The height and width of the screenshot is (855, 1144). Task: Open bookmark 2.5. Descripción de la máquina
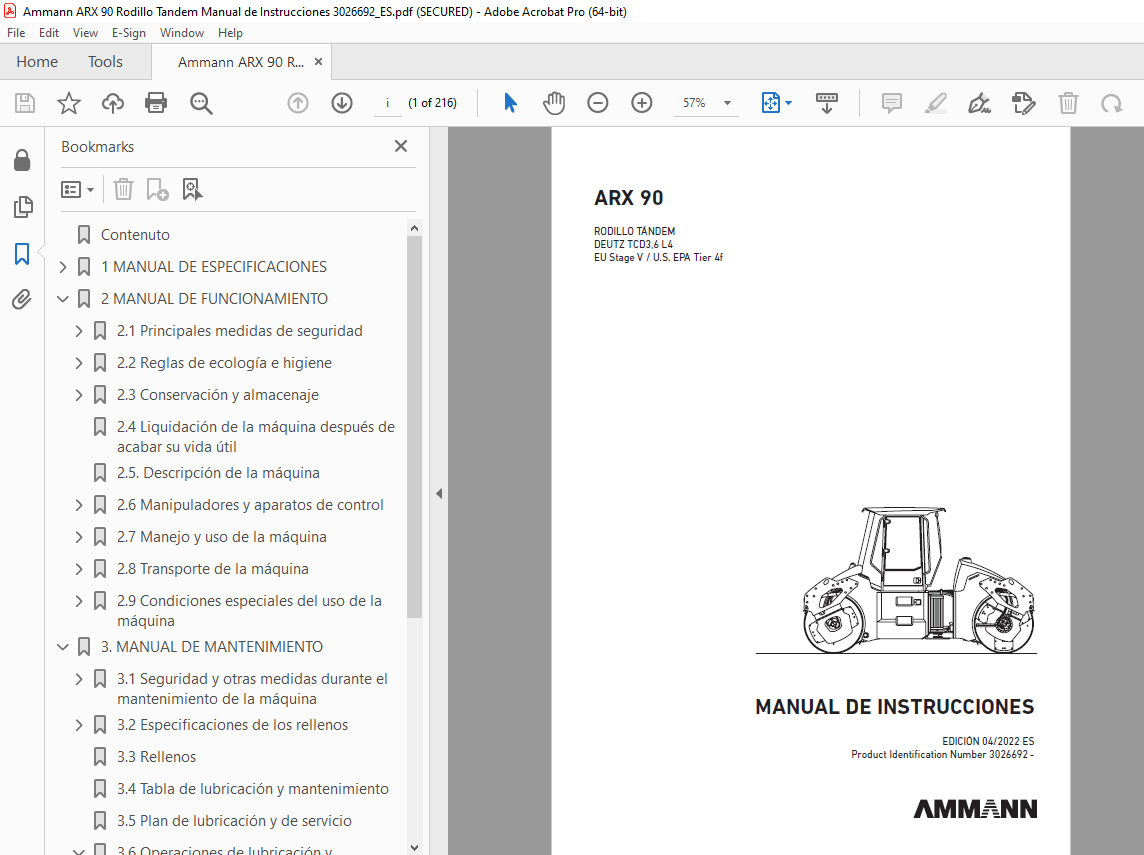(x=218, y=473)
